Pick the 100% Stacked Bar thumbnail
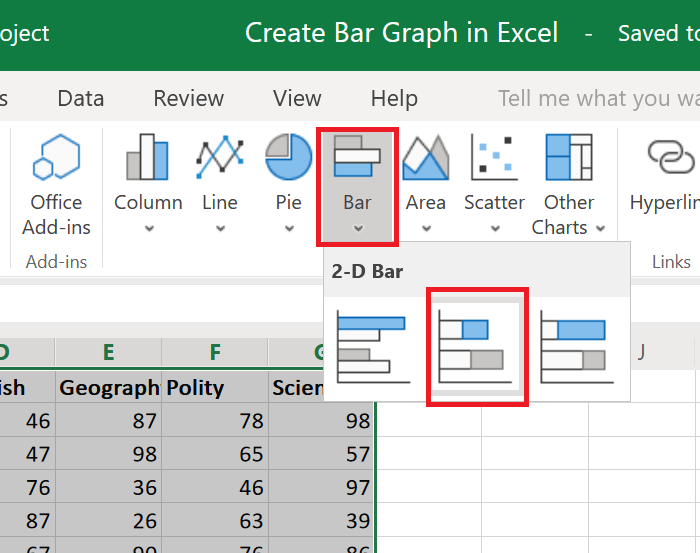700x553 pixels. [x=574, y=346]
